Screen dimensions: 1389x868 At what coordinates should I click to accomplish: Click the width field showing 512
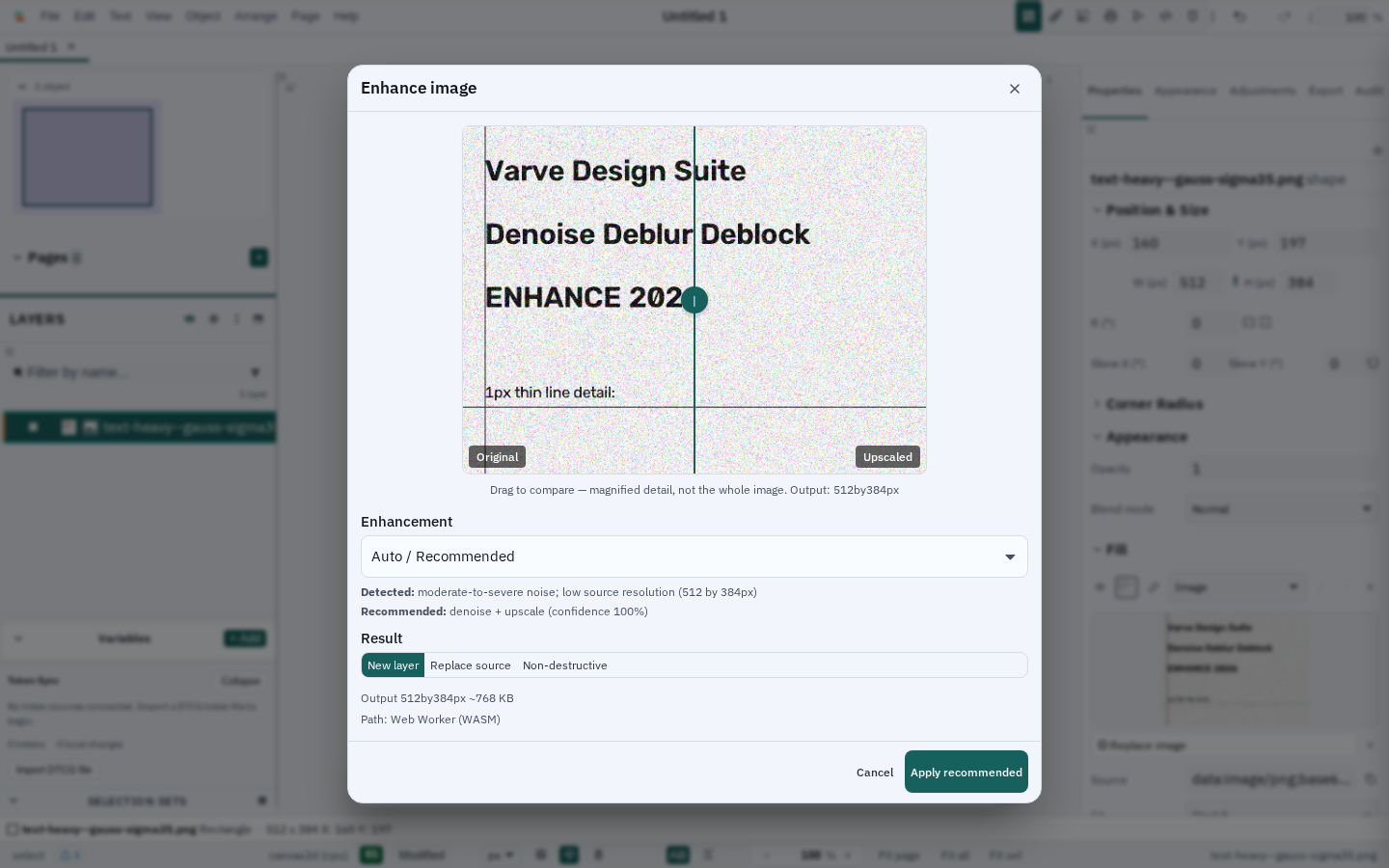[x=1198, y=283]
